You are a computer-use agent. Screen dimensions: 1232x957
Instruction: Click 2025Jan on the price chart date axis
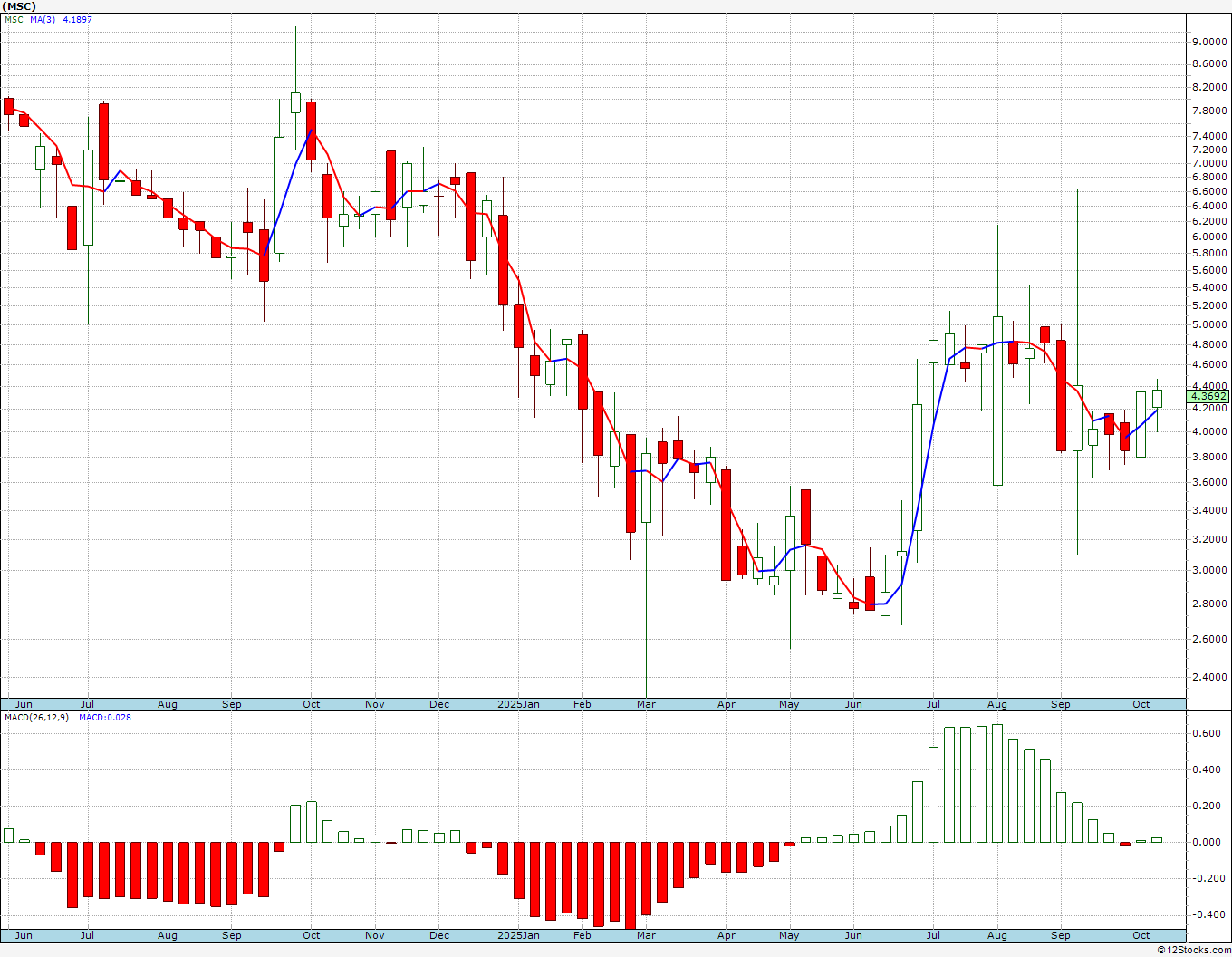519,704
